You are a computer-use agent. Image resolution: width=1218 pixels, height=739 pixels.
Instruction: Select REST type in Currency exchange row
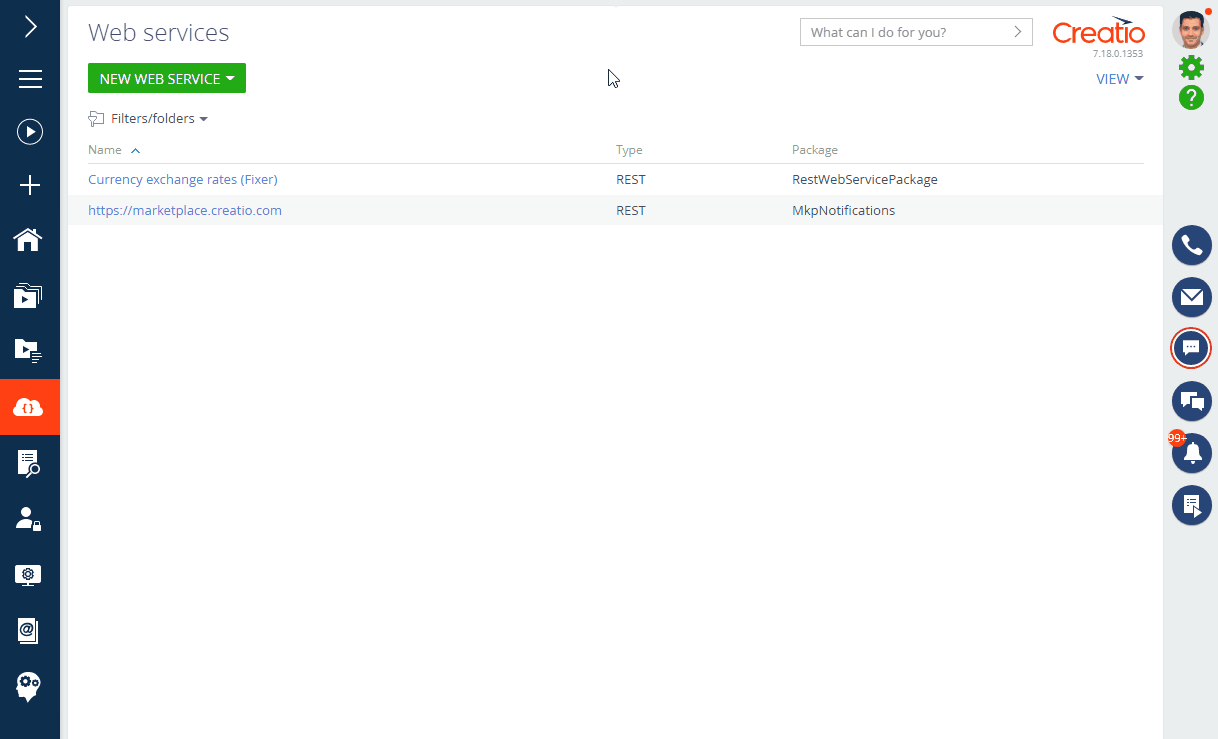pyautogui.click(x=631, y=180)
